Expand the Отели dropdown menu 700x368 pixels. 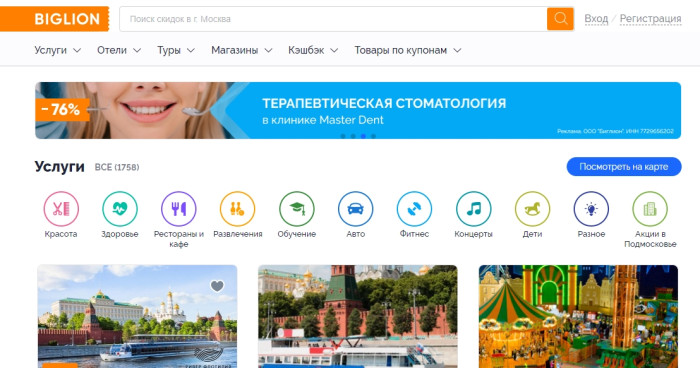[119, 50]
